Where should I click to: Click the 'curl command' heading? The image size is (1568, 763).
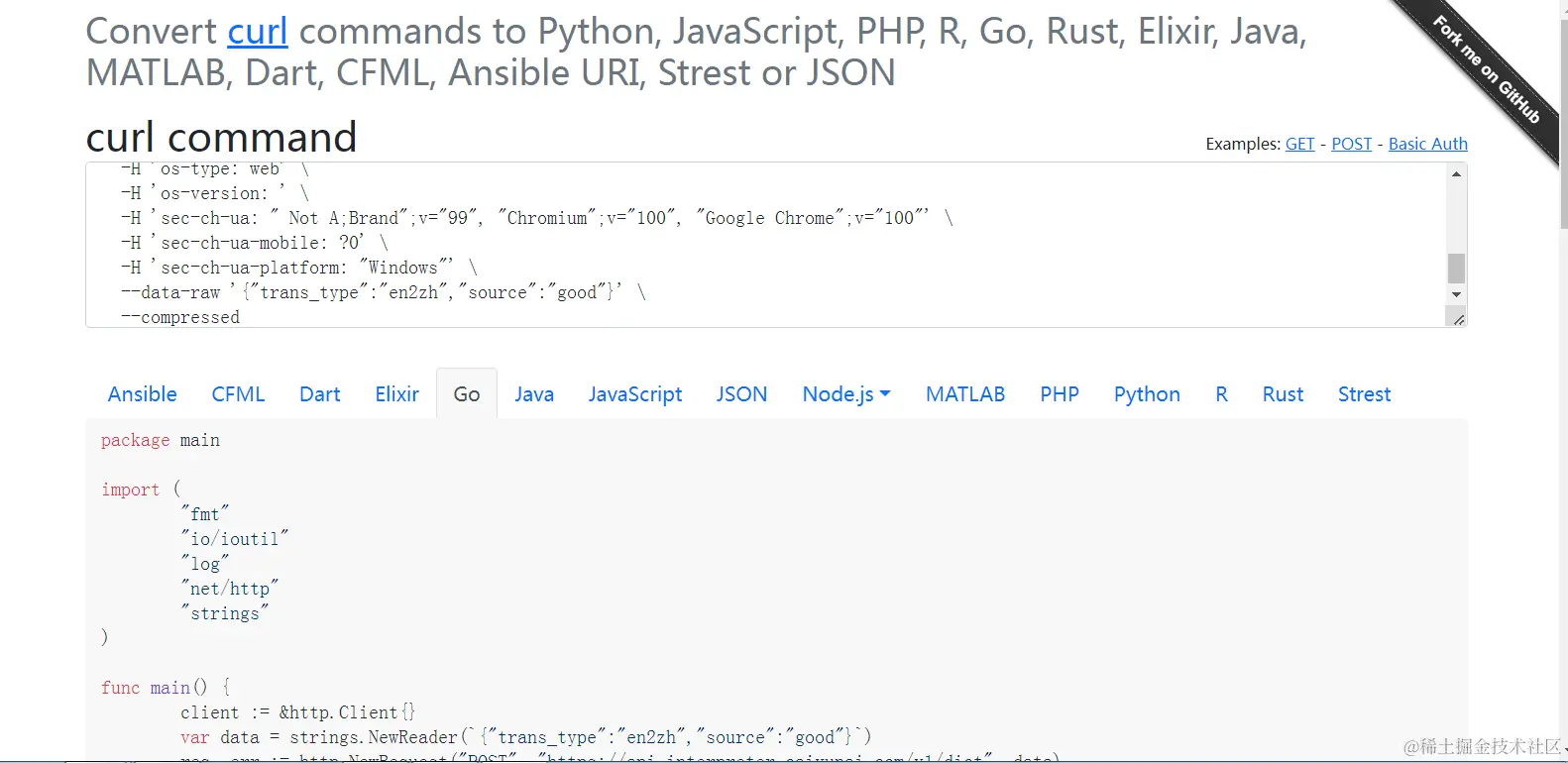click(222, 137)
